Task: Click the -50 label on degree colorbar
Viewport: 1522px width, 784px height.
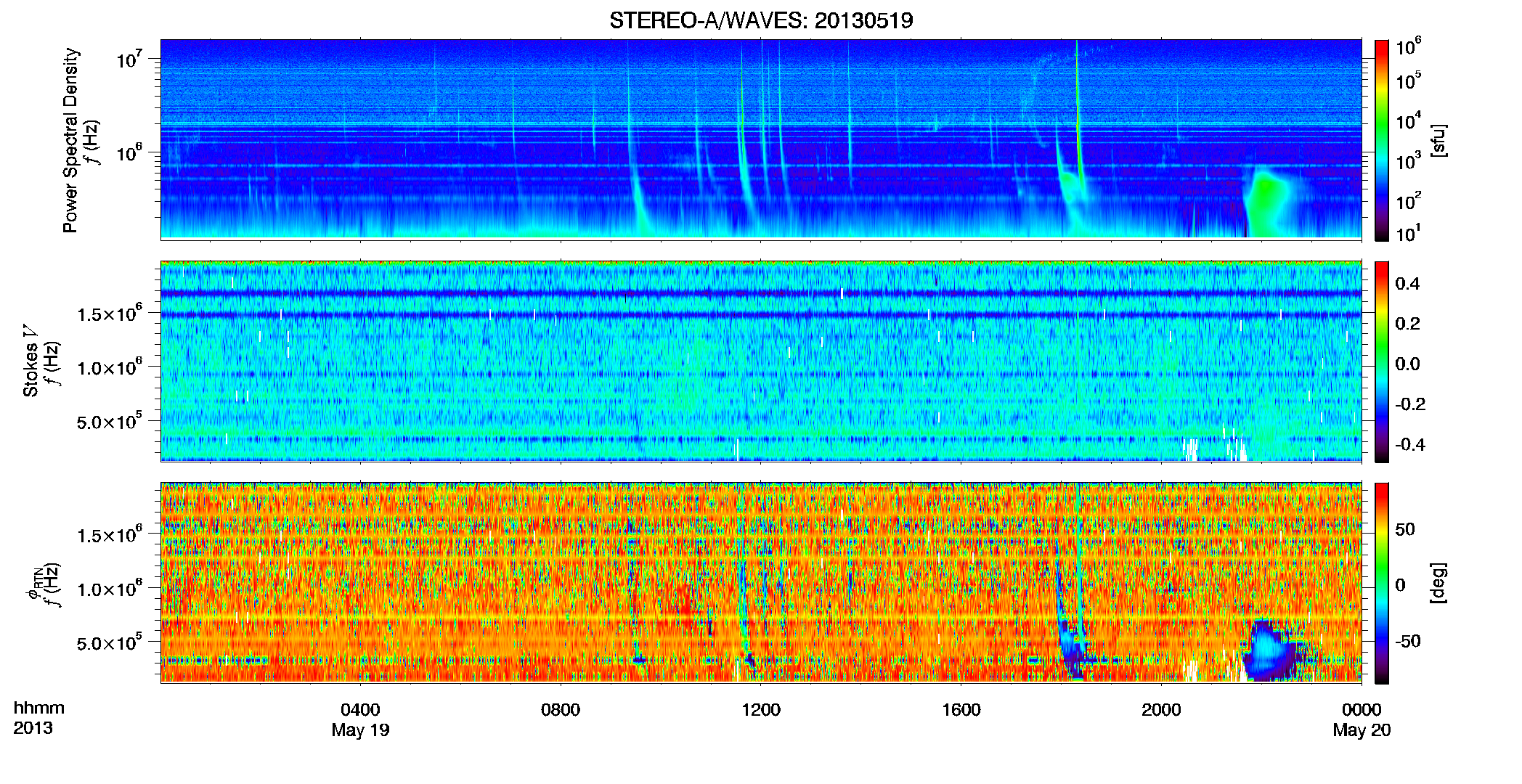Action: (x=1407, y=641)
